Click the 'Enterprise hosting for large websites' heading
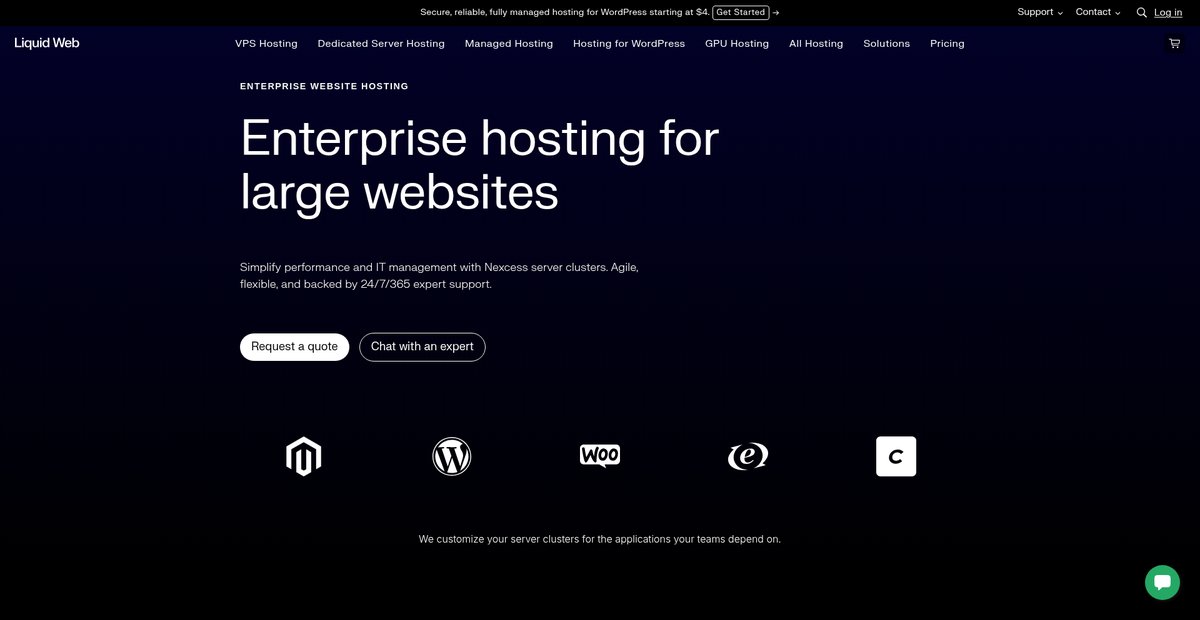 pos(480,165)
